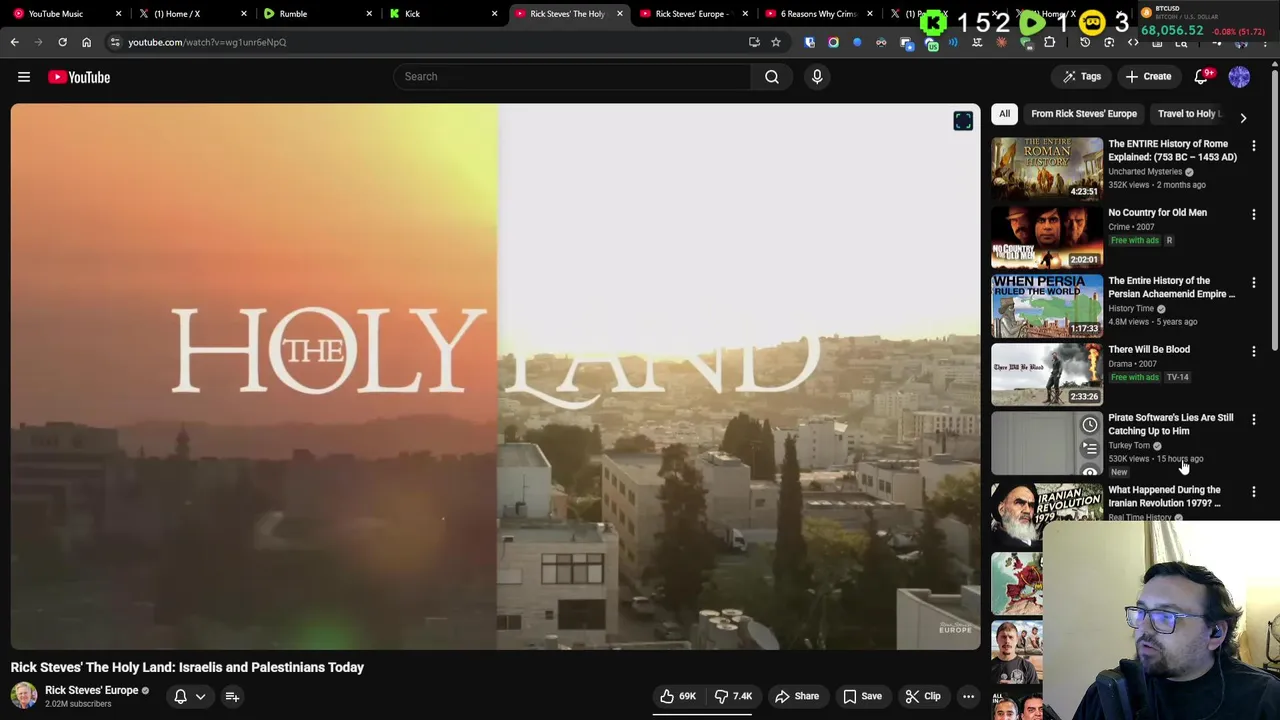Open options for No Country for Old Men
Viewport: 1280px width, 720px height.
(x=1254, y=214)
